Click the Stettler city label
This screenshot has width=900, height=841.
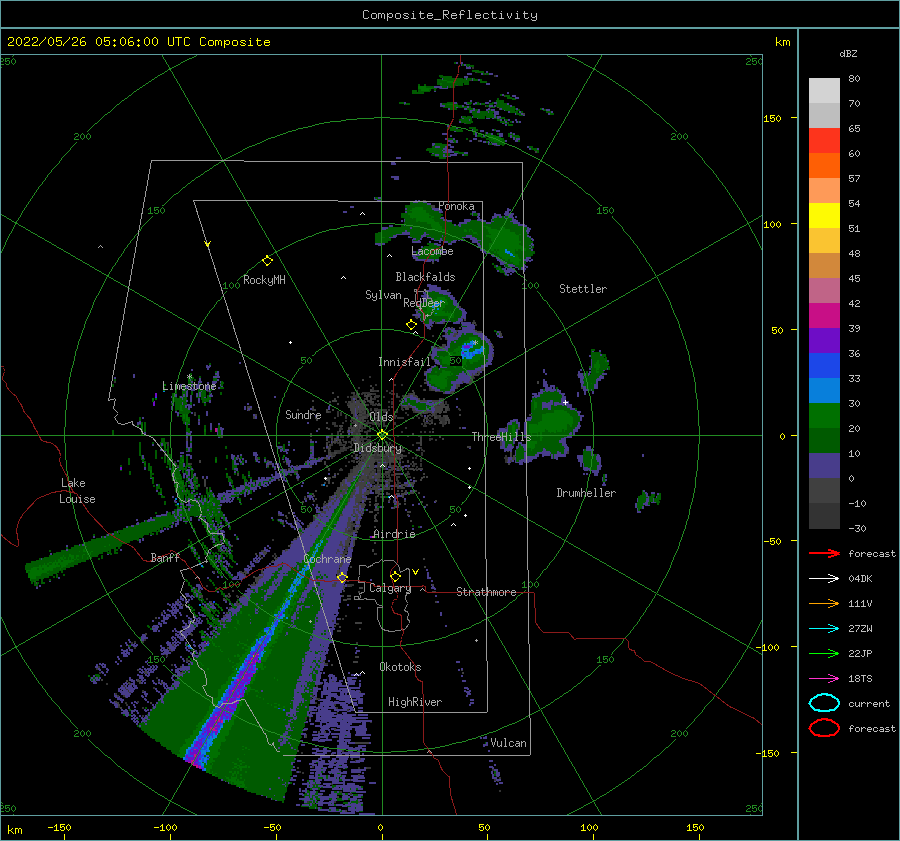583,289
